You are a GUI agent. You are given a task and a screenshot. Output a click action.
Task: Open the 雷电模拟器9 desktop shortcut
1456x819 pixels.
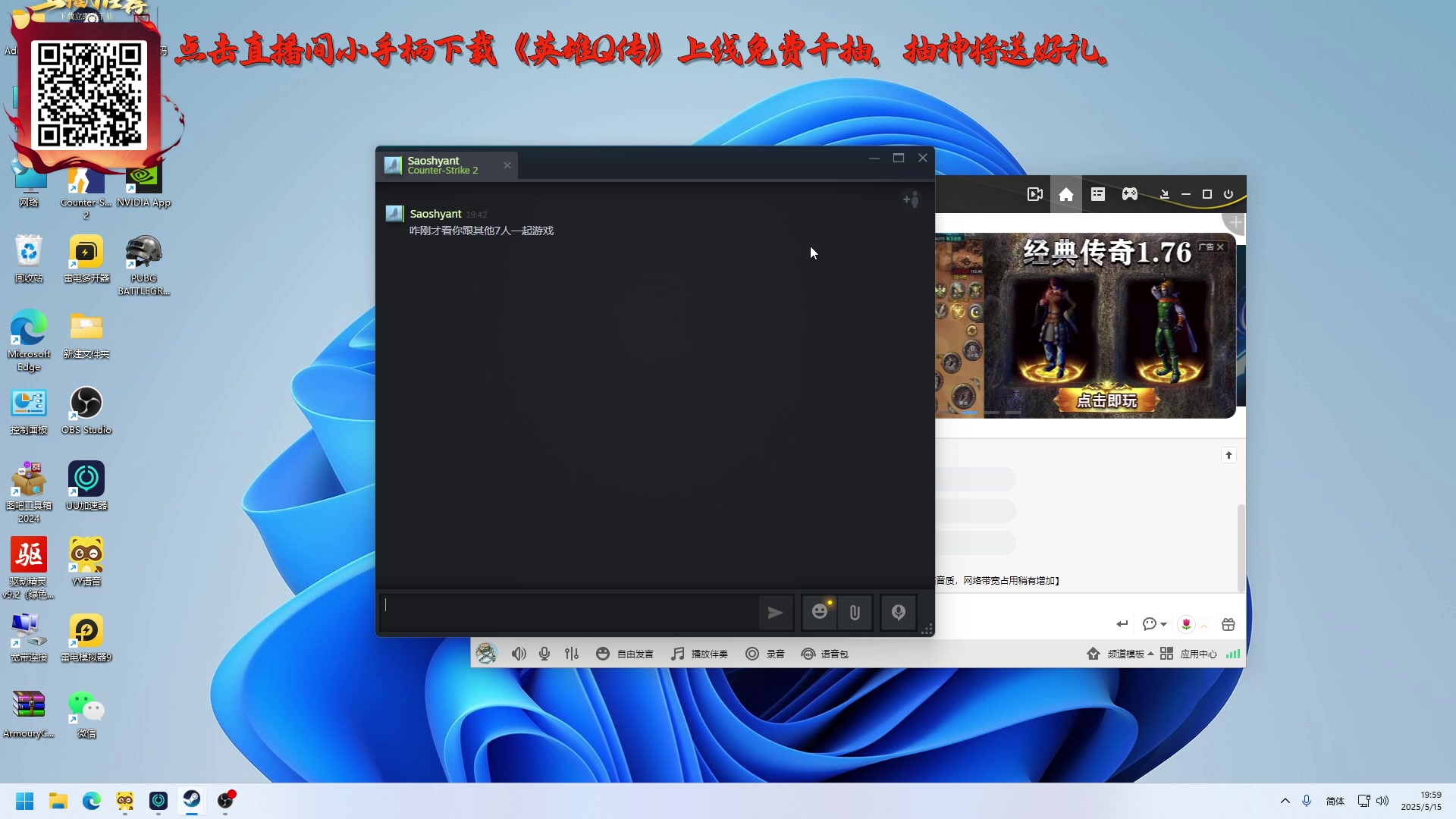pyautogui.click(x=86, y=638)
